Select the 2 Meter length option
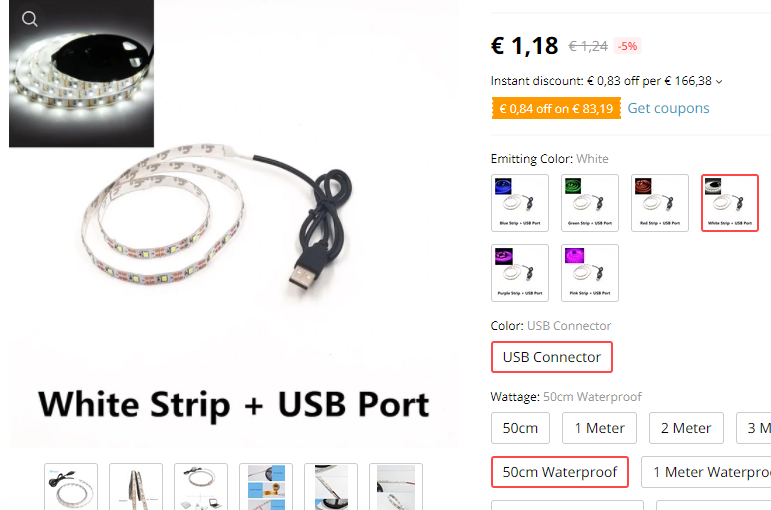This screenshot has width=771, height=510. [x=686, y=428]
